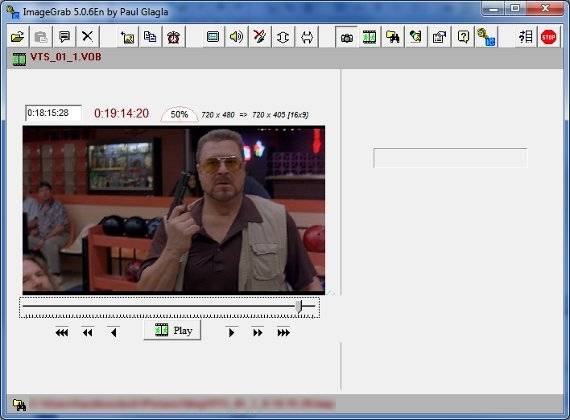Click the video preview frame

click(x=174, y=210)
